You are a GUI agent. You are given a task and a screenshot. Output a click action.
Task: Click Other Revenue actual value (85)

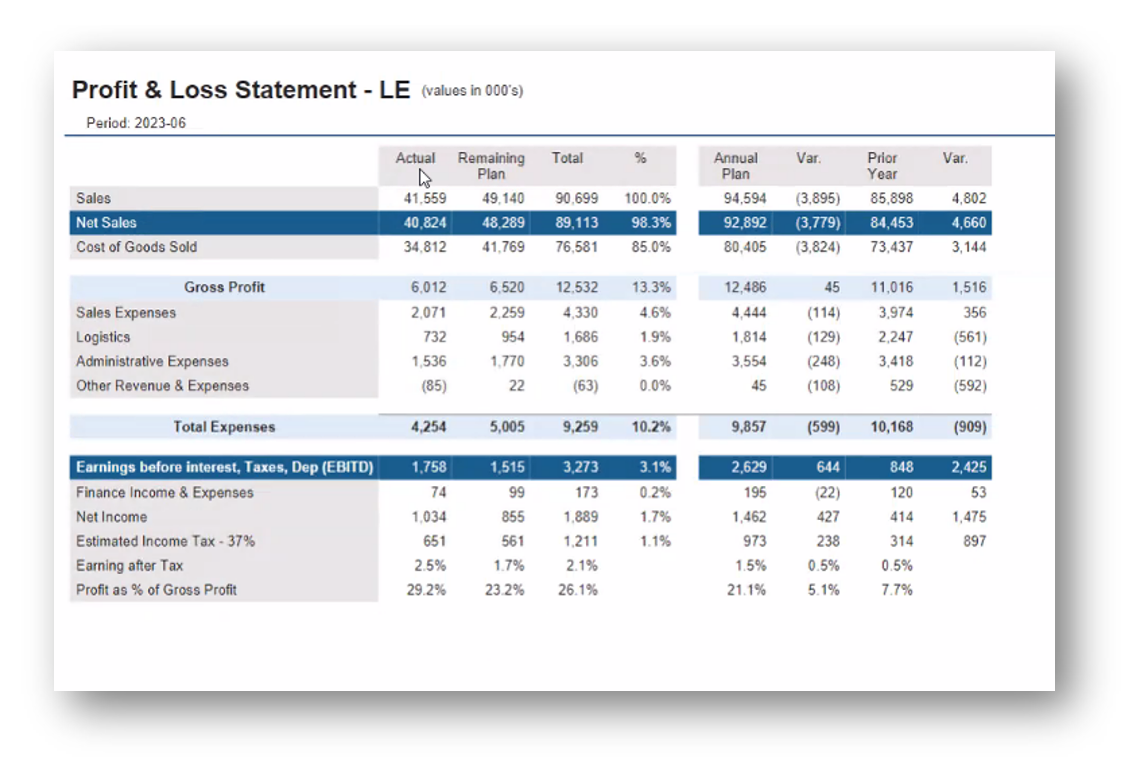[433, 385]
